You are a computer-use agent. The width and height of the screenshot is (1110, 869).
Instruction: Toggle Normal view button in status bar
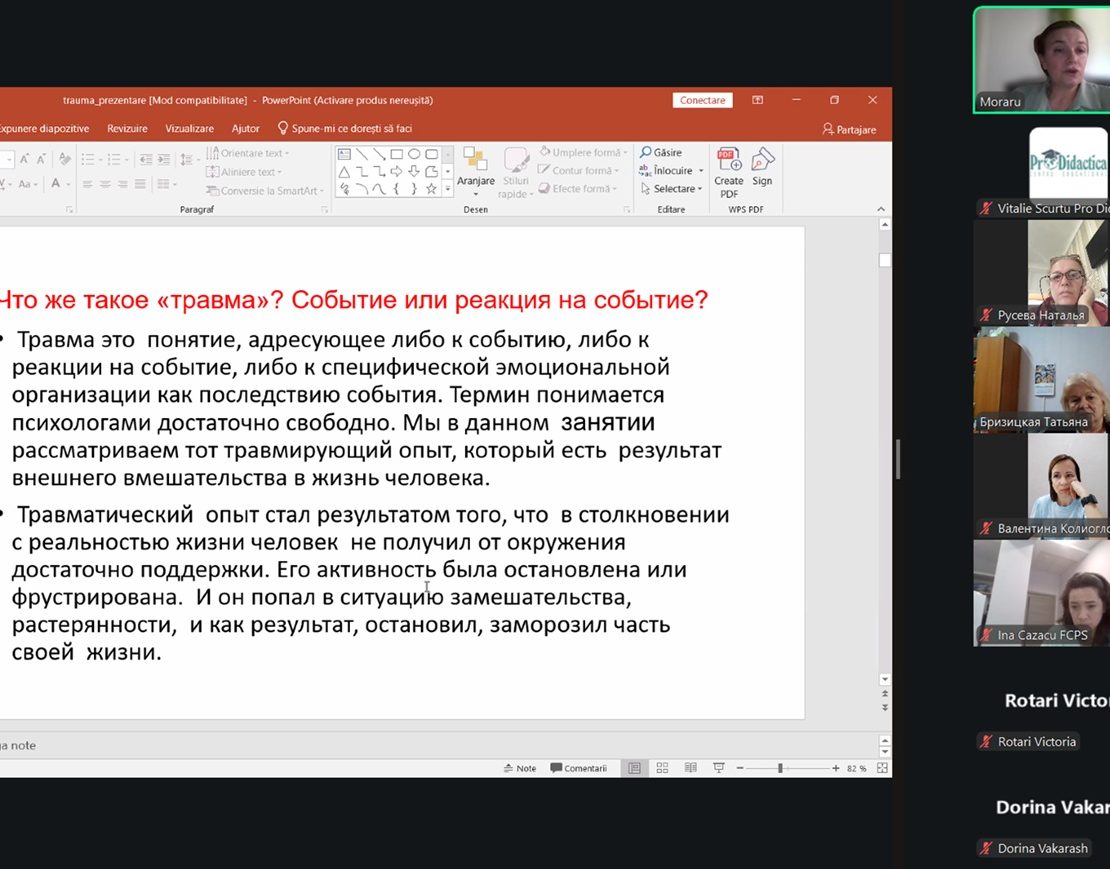point(634,768)
